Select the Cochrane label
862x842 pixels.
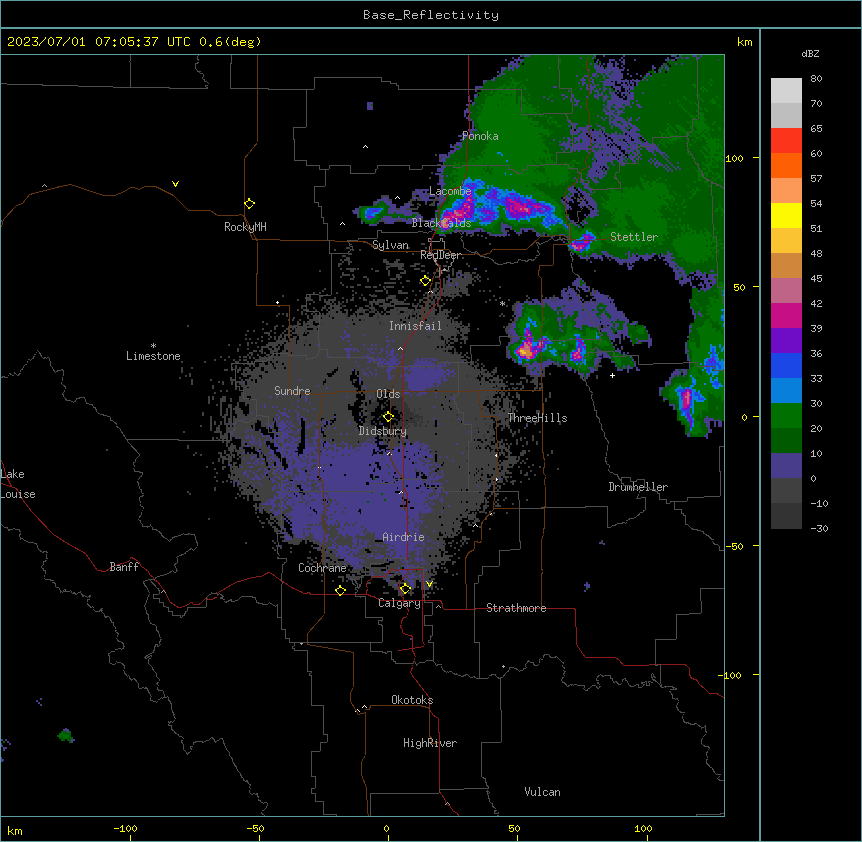(322, 568)
